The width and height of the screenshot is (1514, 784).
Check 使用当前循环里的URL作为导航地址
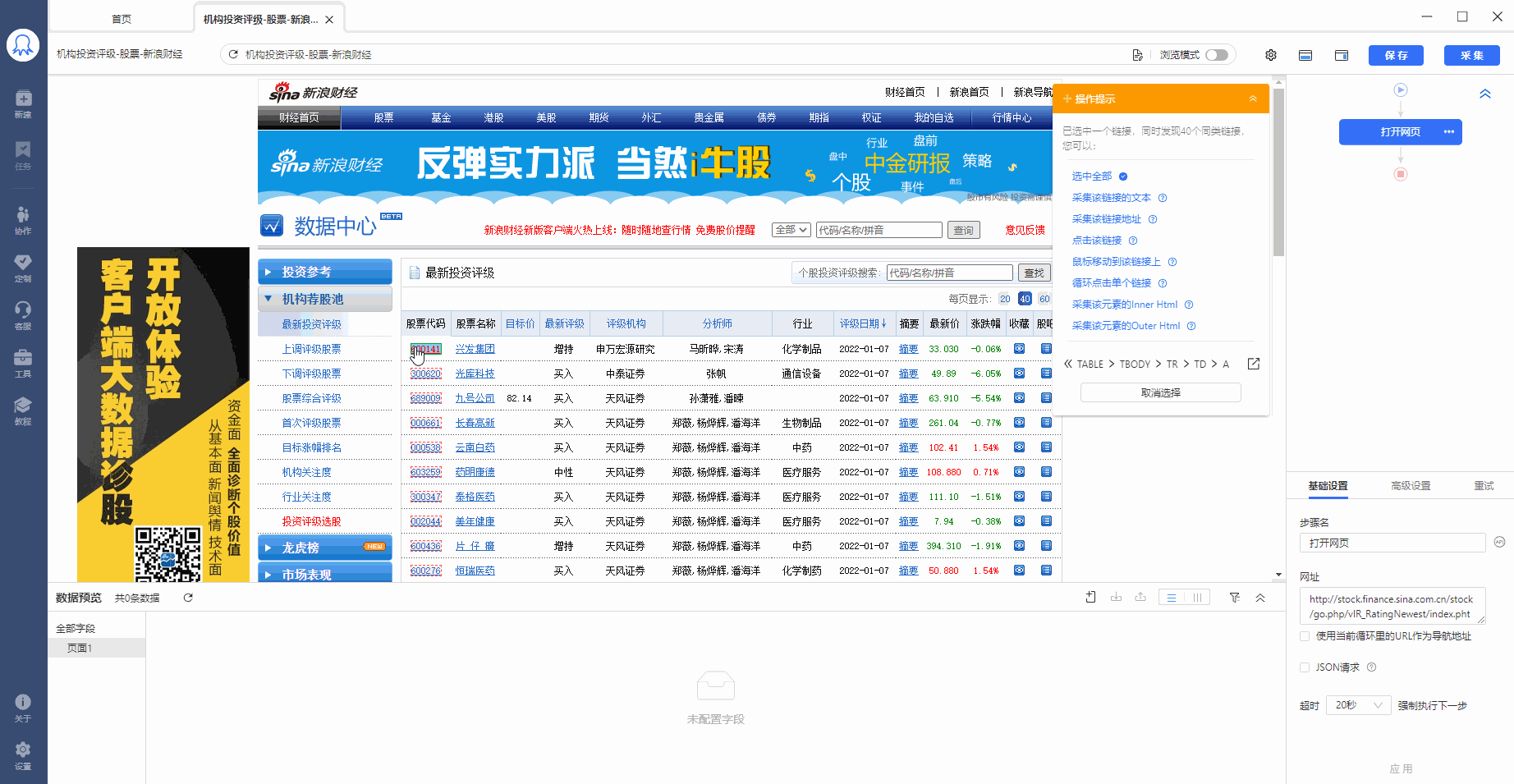(1305, 636)
